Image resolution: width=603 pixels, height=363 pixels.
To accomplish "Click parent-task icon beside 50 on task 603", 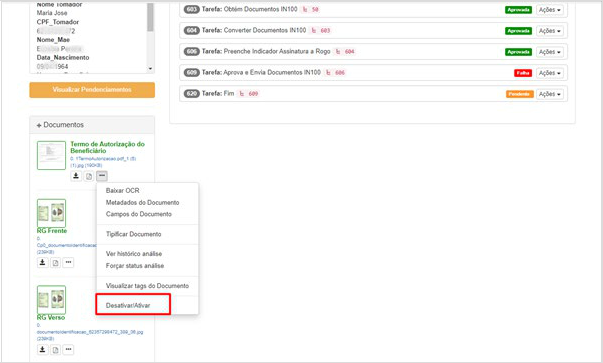I will point(305,9).
